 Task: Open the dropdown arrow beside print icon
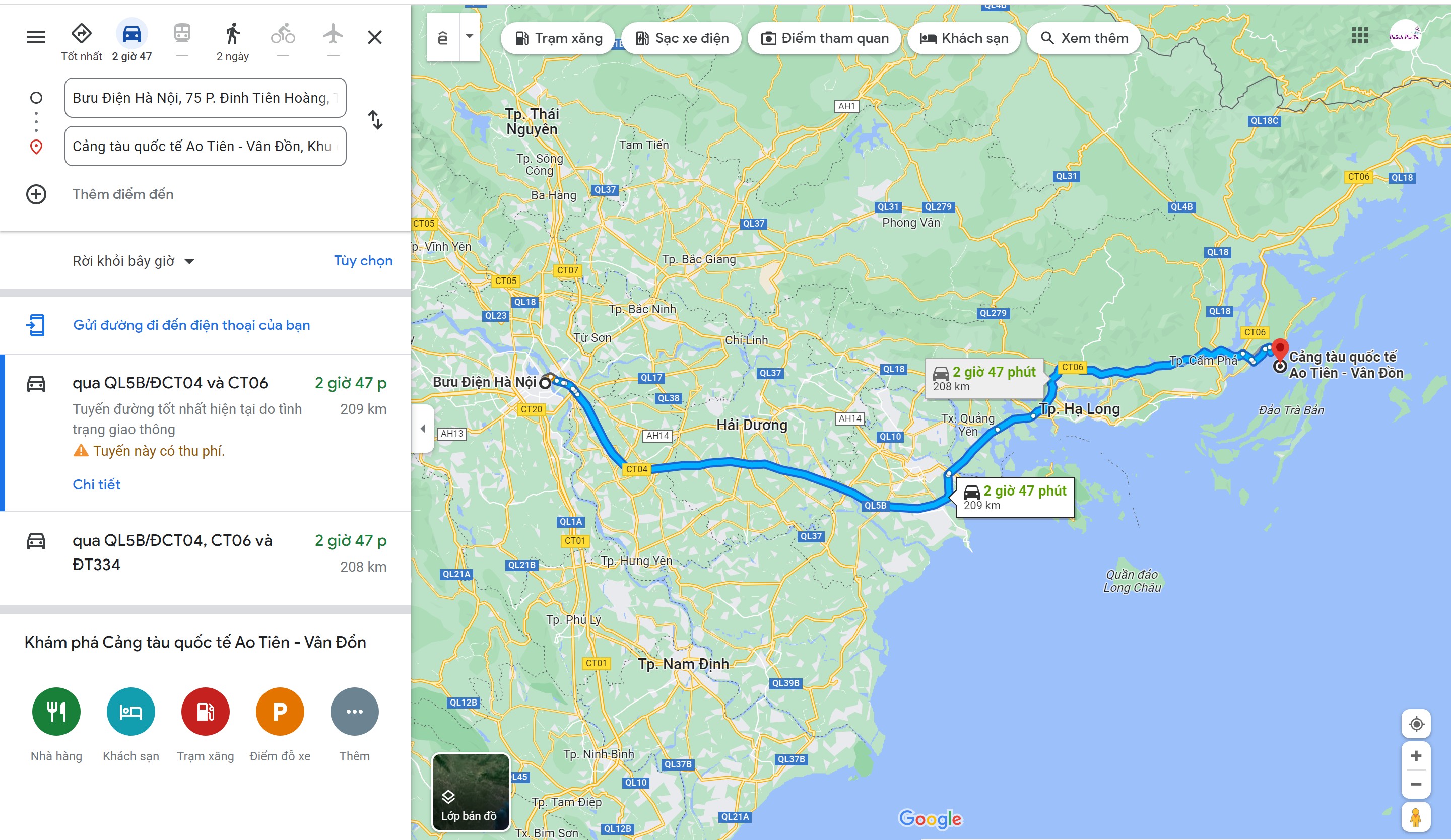[x=470, y=36]
